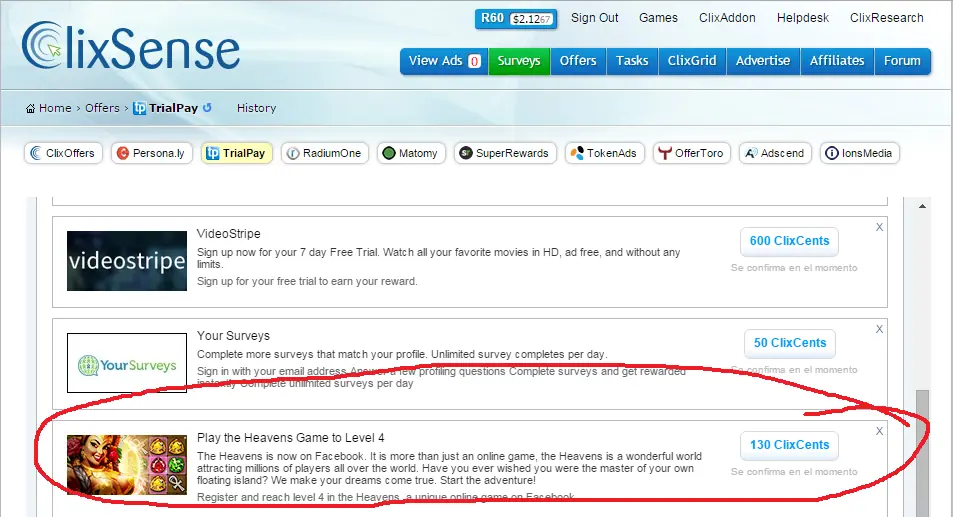Click the Sign Out link

pyautogui.click(x=594, y=18)
